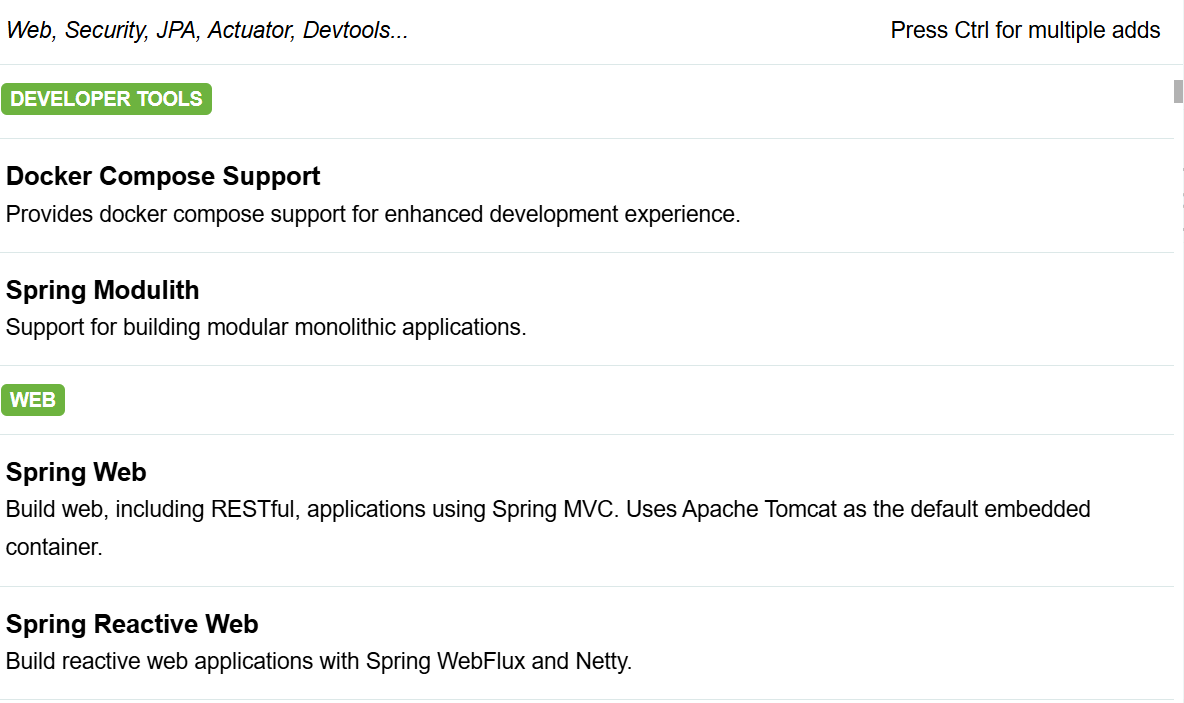Click the 'Uses Apache Tomcat' description sentence
The width and height of the screenshot is (1184, 703).
point(859,510)
